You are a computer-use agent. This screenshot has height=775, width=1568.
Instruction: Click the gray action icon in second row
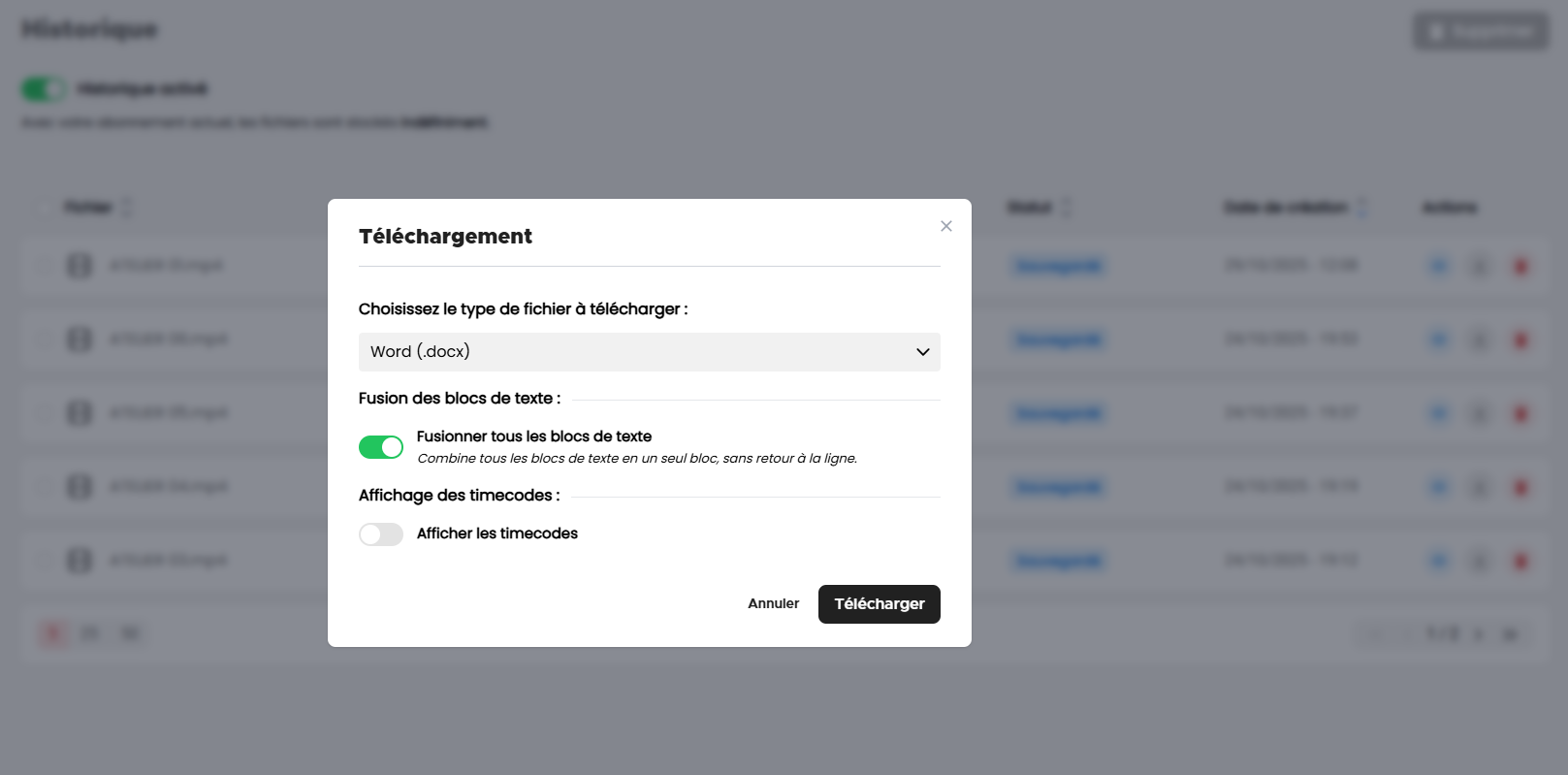coord(1480,339)
